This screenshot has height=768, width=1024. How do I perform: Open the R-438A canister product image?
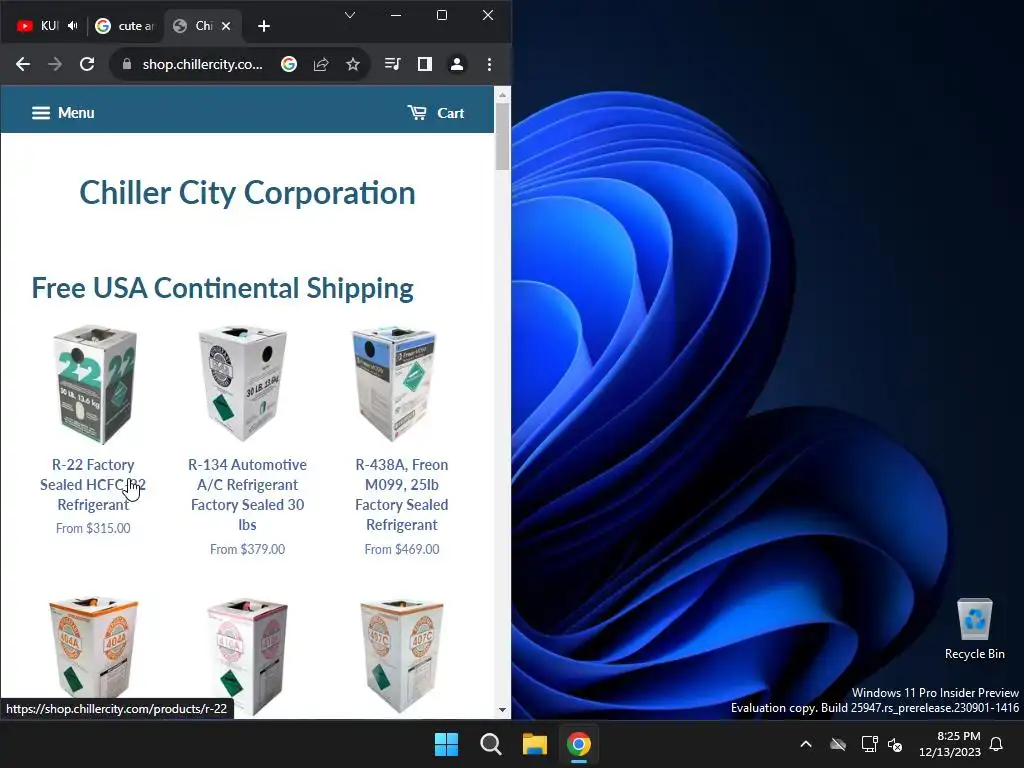tap(396, 383)
